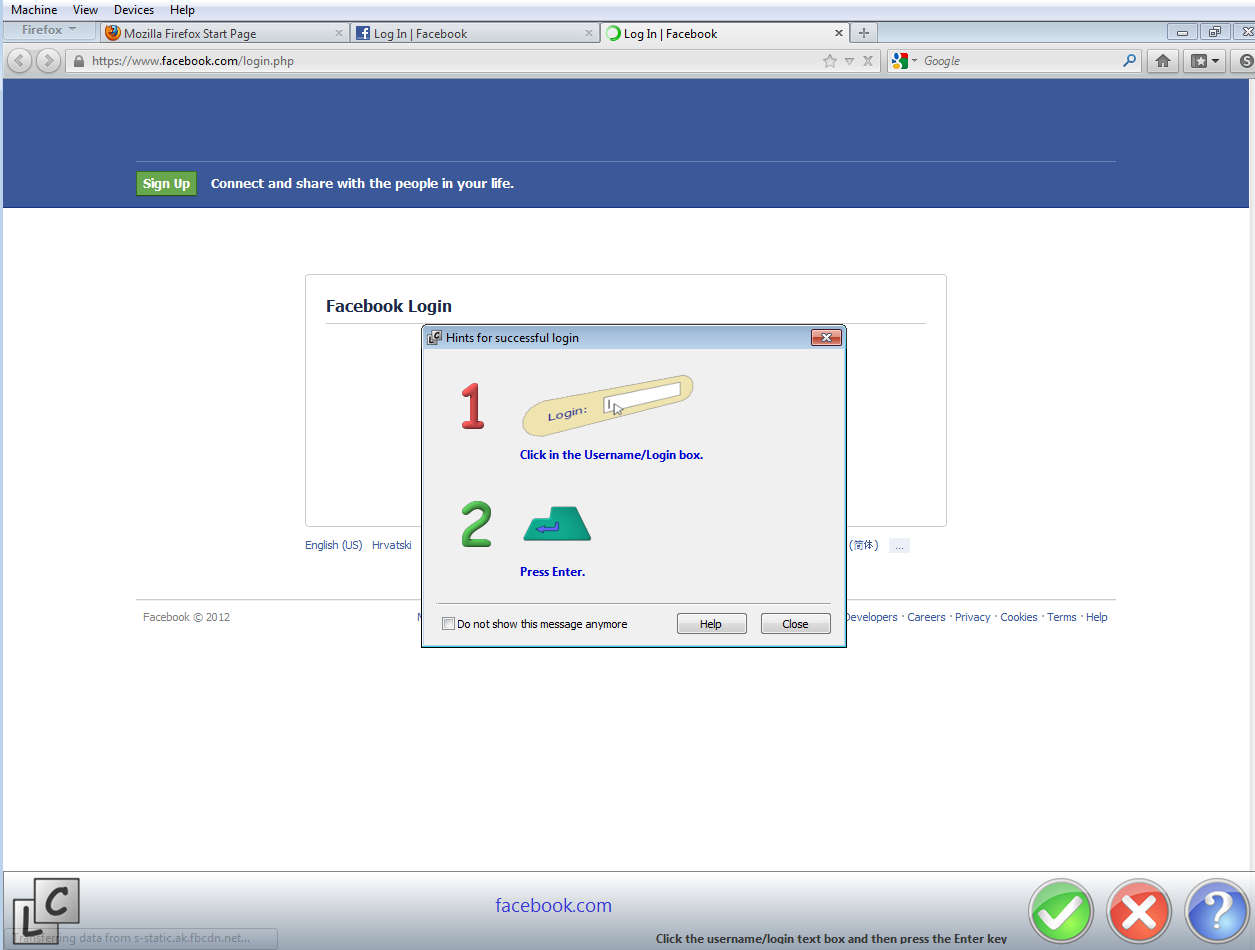Image resolution: width=1255 pixels, height=950 pixels.
Task: Click the Hints dialog title bar icon
Action: pos(434,338)
